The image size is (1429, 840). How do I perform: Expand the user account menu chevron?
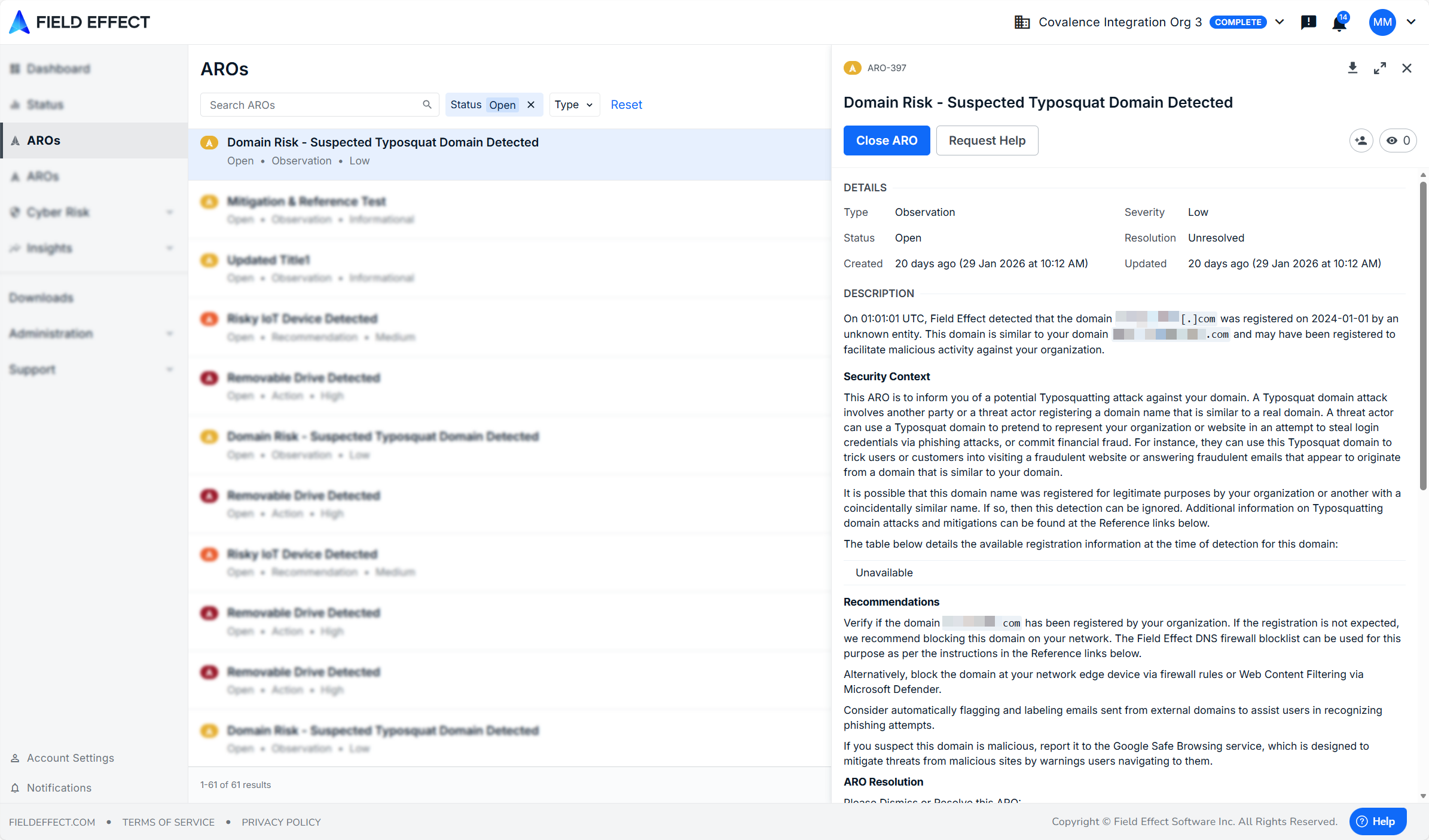click(1411, 22)
